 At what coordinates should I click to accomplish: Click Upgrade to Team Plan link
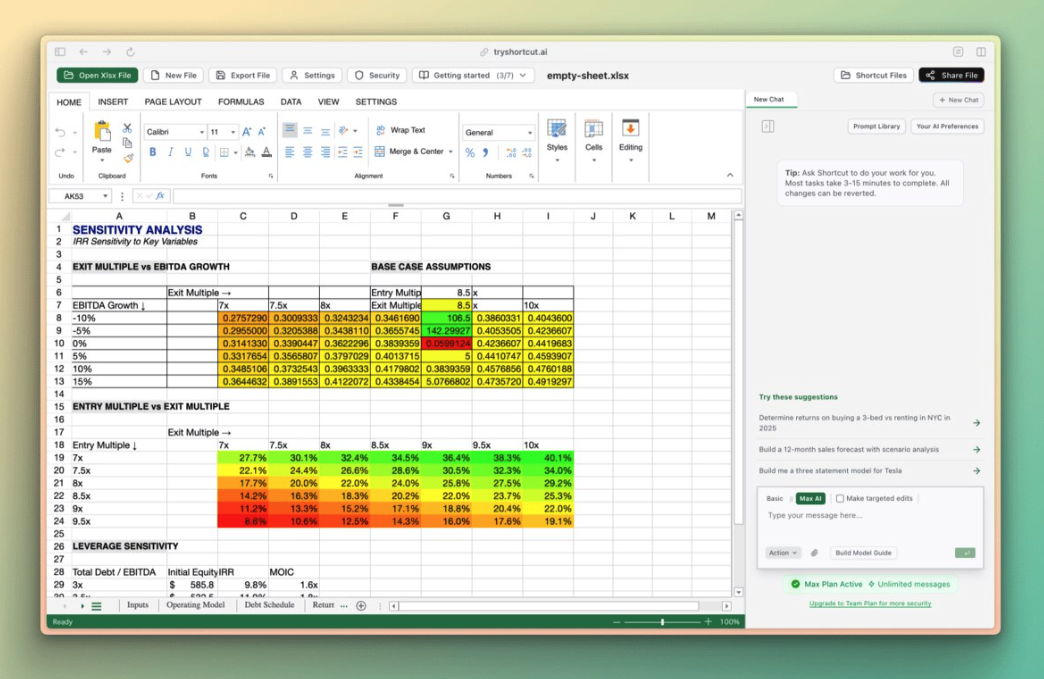click(x=870, y=603)
